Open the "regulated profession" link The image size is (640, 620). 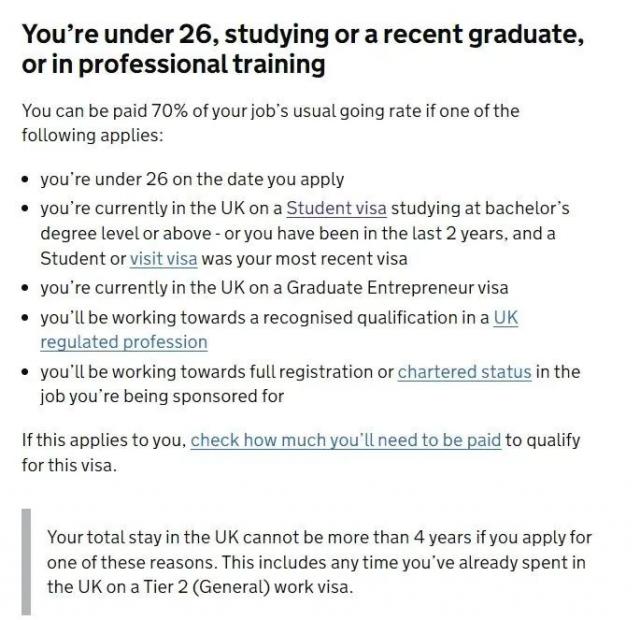pos(124,342)
